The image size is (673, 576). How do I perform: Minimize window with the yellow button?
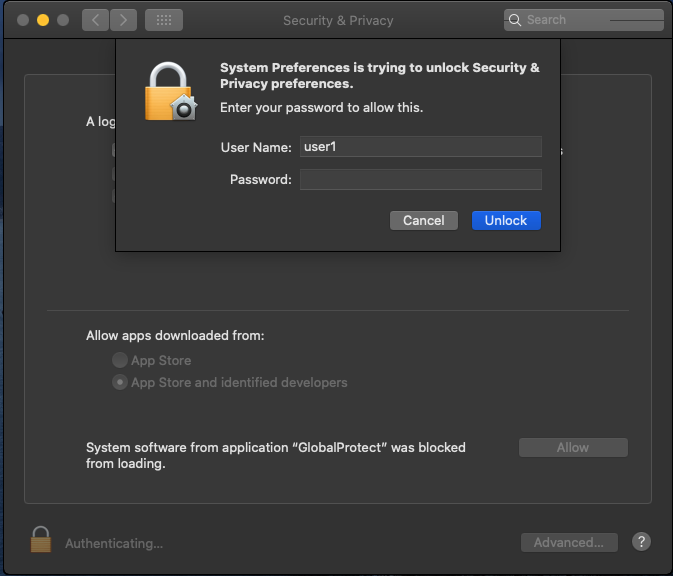tap(43, 20)
